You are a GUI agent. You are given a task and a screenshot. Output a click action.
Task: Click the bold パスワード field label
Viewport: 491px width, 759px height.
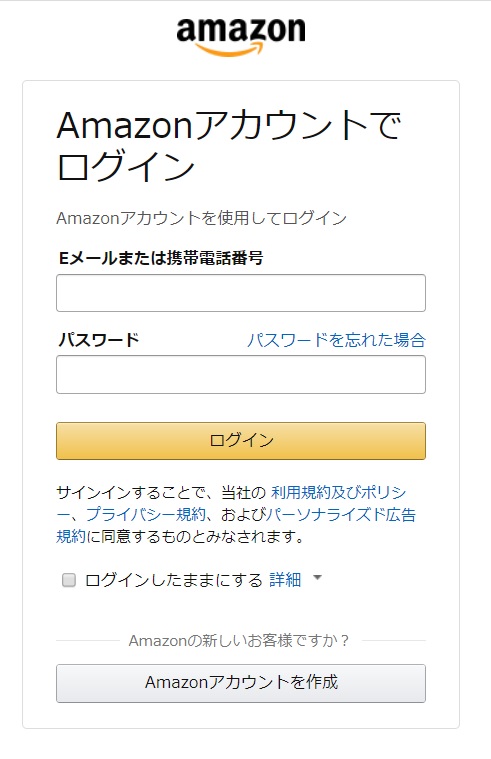98,340
